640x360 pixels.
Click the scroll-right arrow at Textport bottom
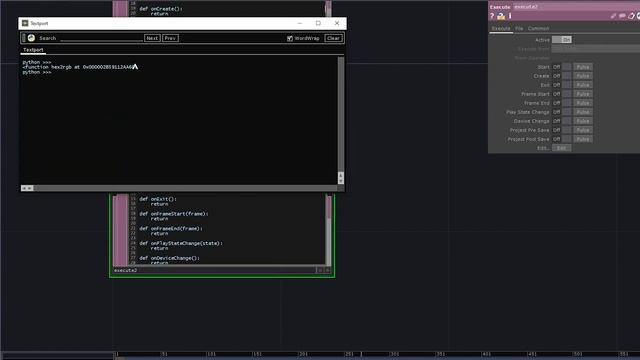tap(30, 188)
